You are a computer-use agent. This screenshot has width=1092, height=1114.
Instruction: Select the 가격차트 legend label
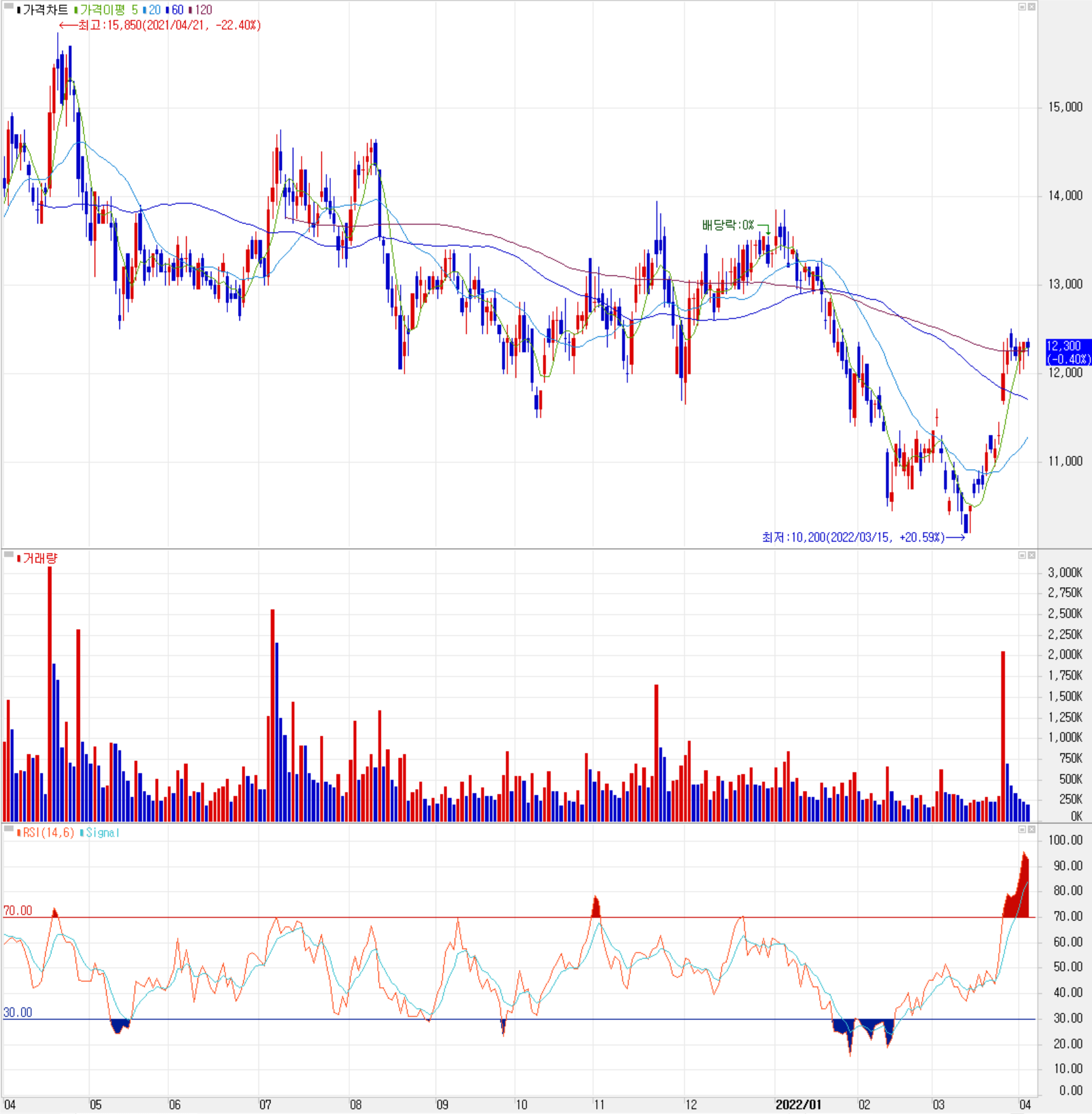46,10
